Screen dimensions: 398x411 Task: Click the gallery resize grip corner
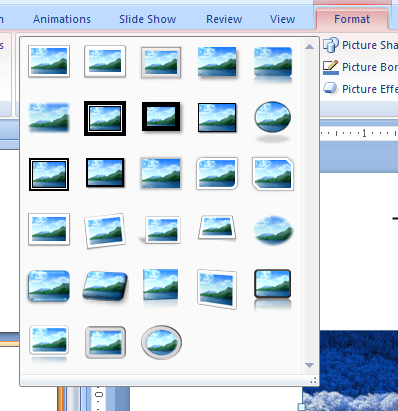[x=313, y=380]
